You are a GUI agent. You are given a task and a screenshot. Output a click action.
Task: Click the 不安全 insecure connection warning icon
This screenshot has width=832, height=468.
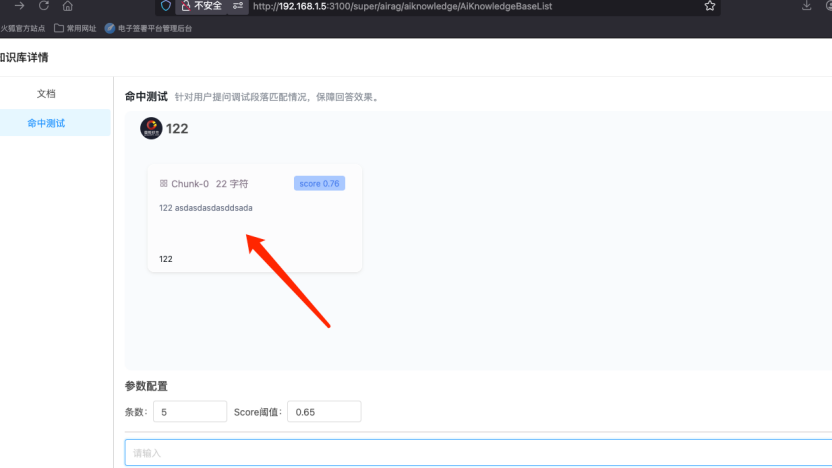185,6
